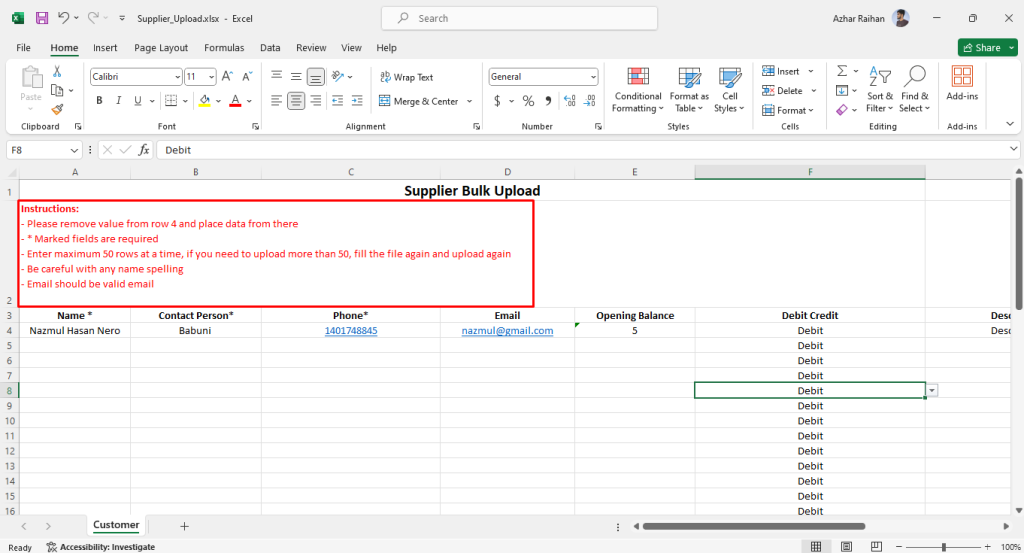
Task: Open Cell Styles gallery
Action: 729,90
